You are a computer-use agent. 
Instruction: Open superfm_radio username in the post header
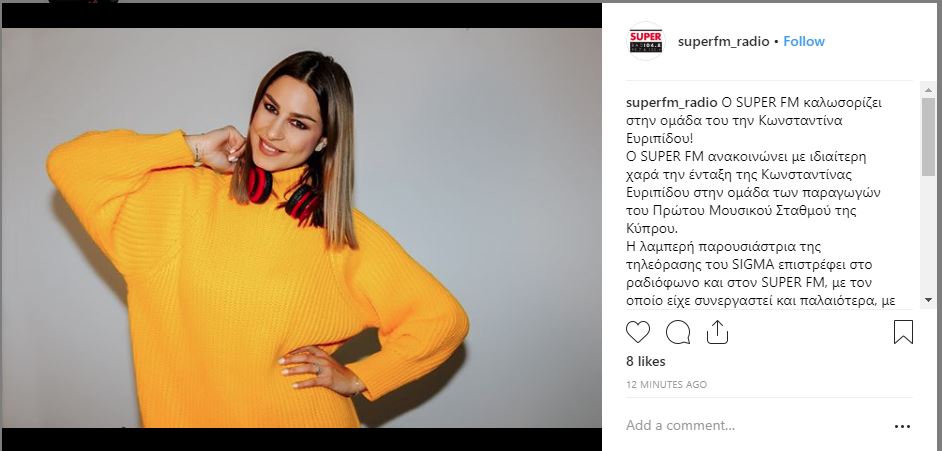pos(723,41)
